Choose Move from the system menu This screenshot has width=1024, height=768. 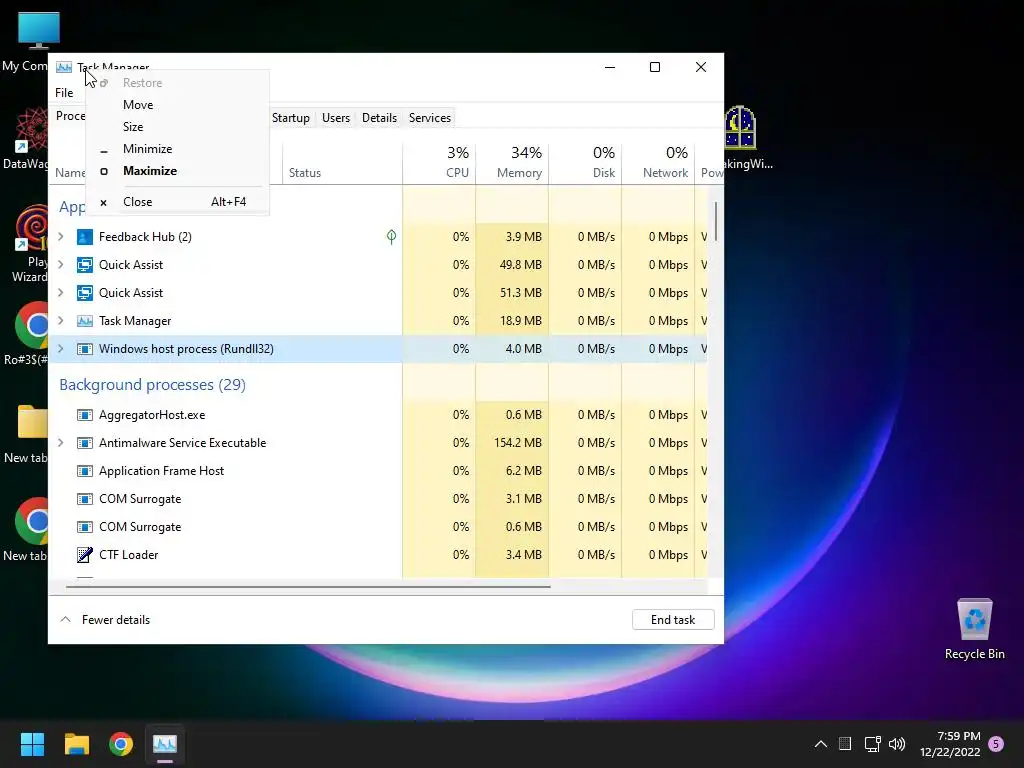pyautogui.click(x=177, y=104)
